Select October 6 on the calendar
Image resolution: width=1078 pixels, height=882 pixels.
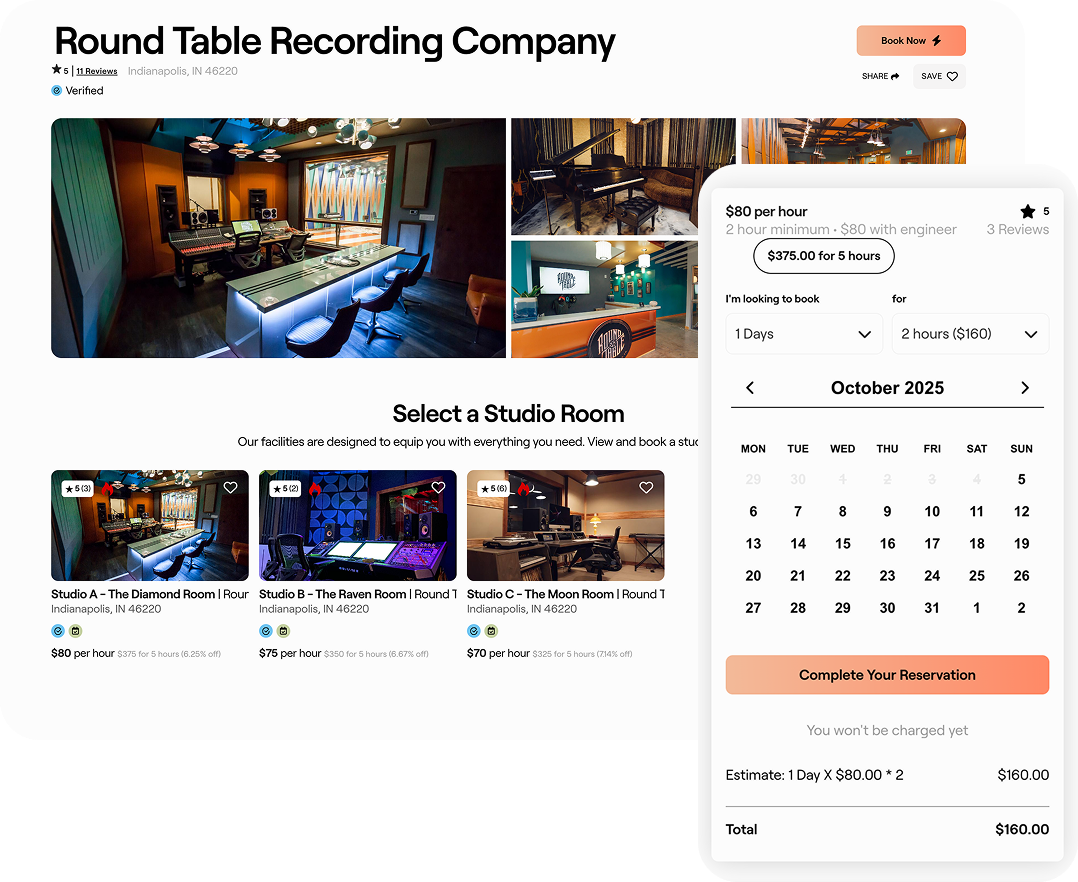coord(754,511)
